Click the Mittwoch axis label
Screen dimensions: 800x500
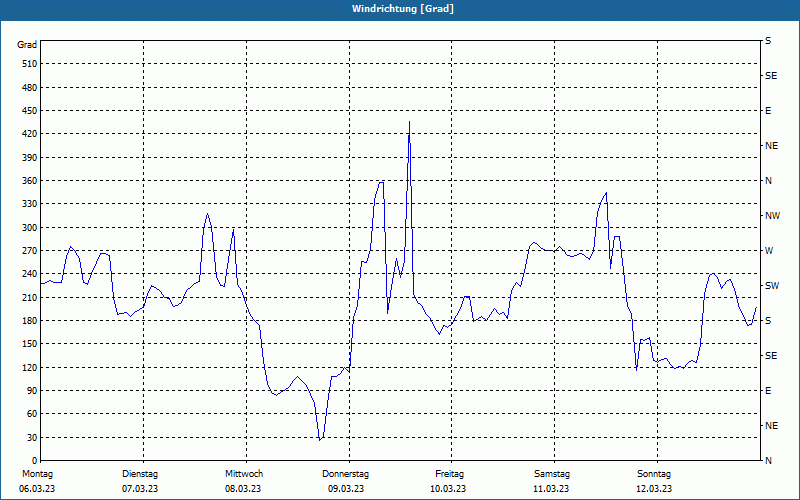pyautogui.click(x=244, y=474)
